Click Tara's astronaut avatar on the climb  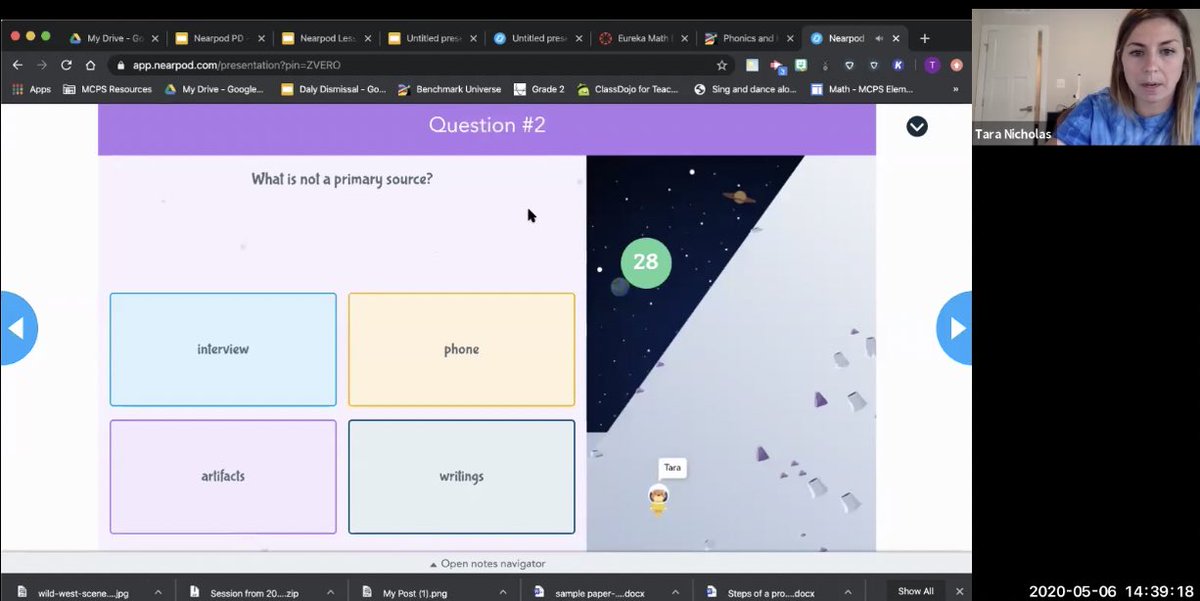[658, 498]
